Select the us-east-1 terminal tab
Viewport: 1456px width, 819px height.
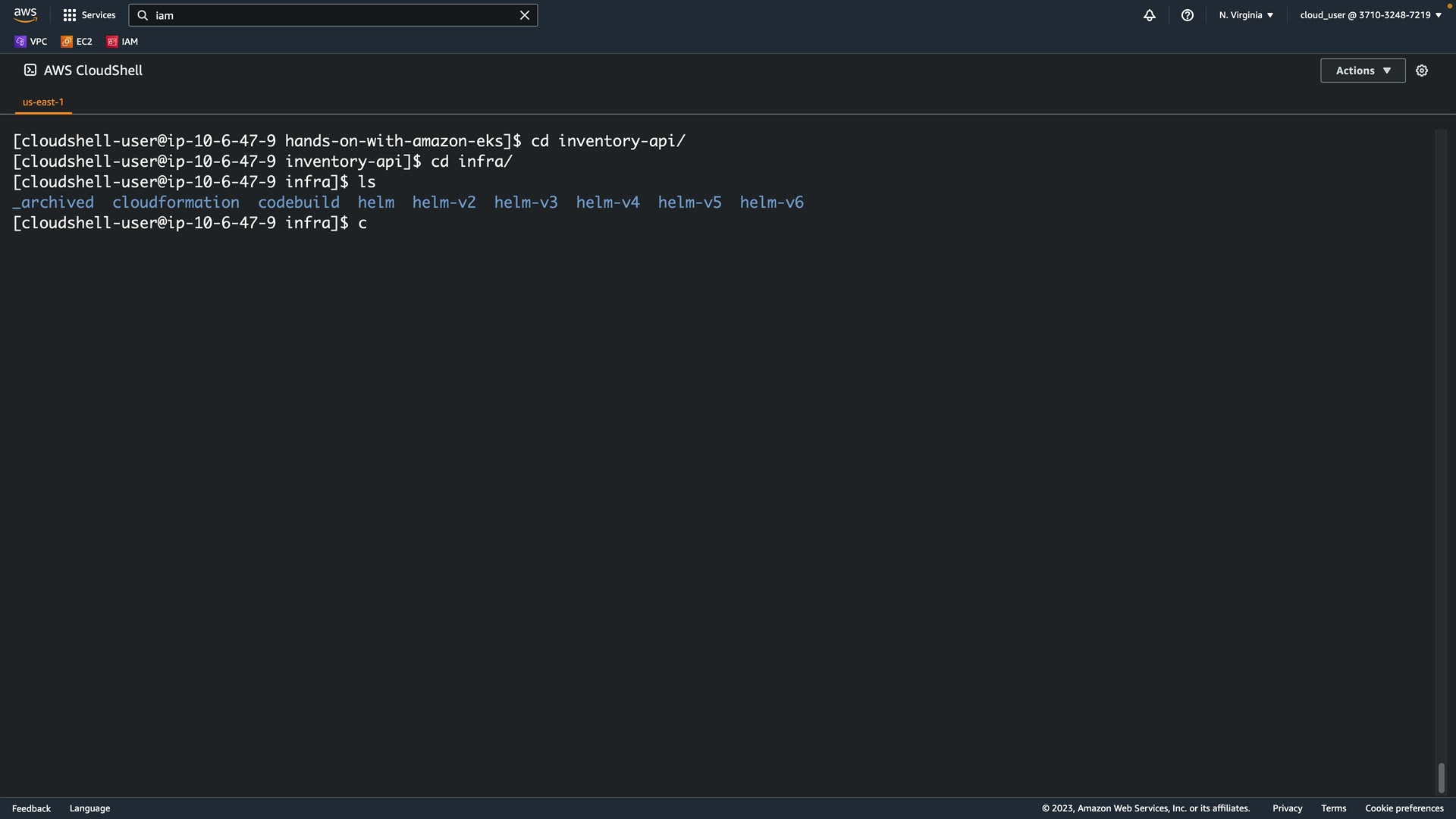(x=43, y=102)
